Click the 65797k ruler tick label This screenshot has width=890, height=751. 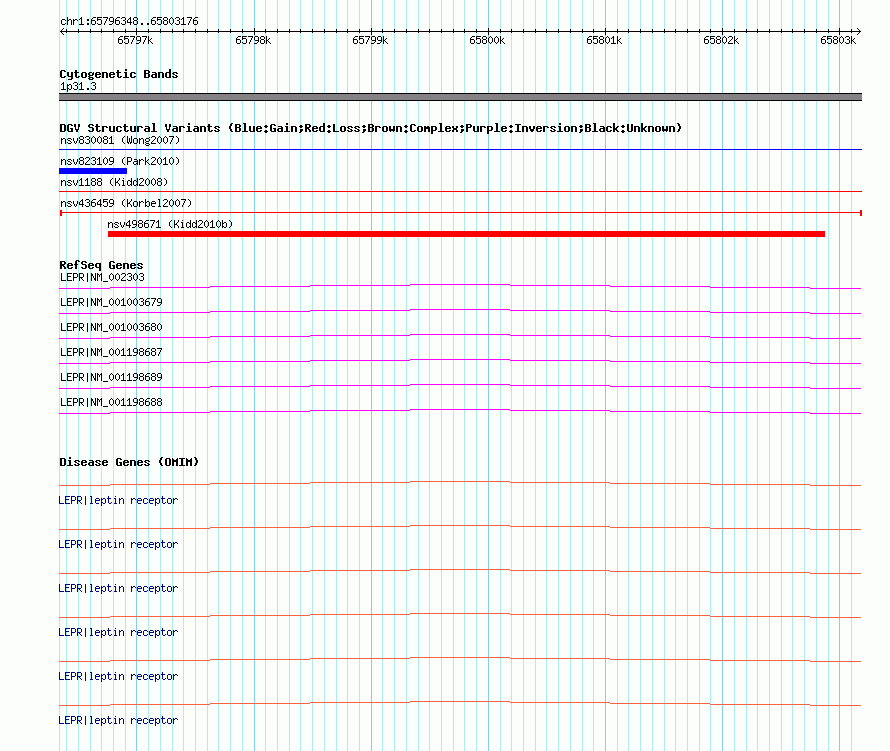point(135,40)
